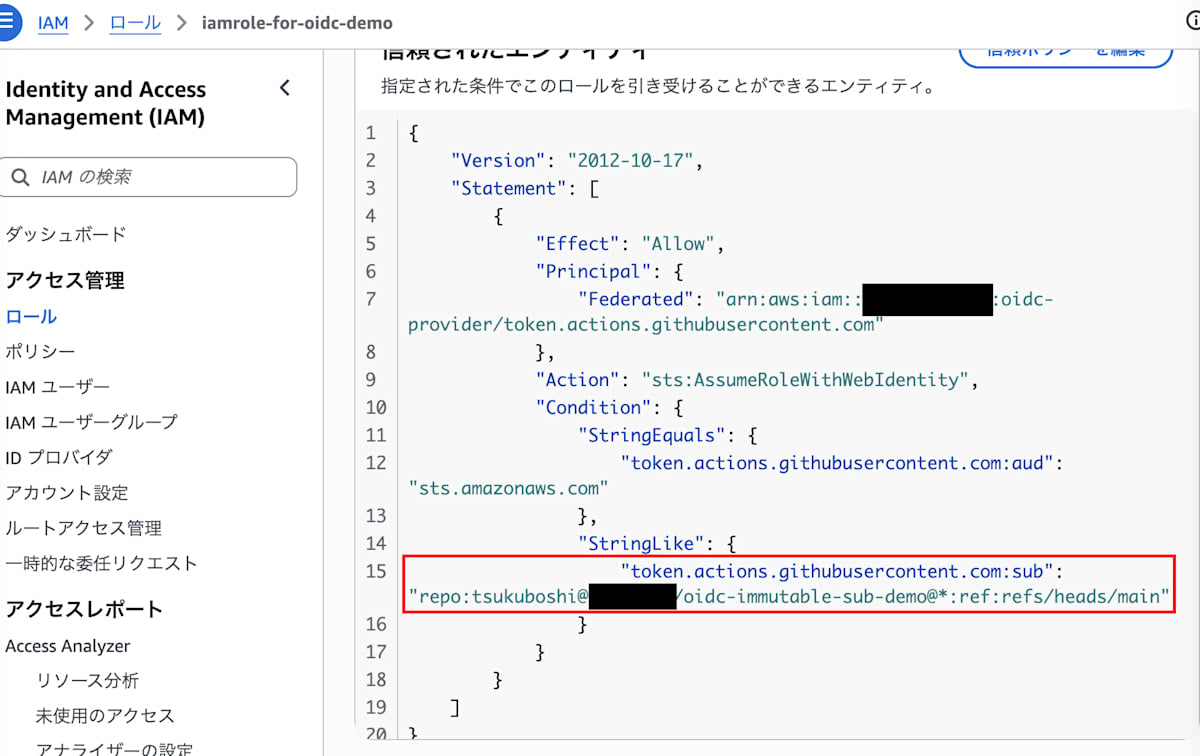Image resolution: width=1200 pixels, height=756 pixels.
Task: Click the "Action": "sts:AssumeRoleWithWebIdentity" line
Action: point(756,380)
